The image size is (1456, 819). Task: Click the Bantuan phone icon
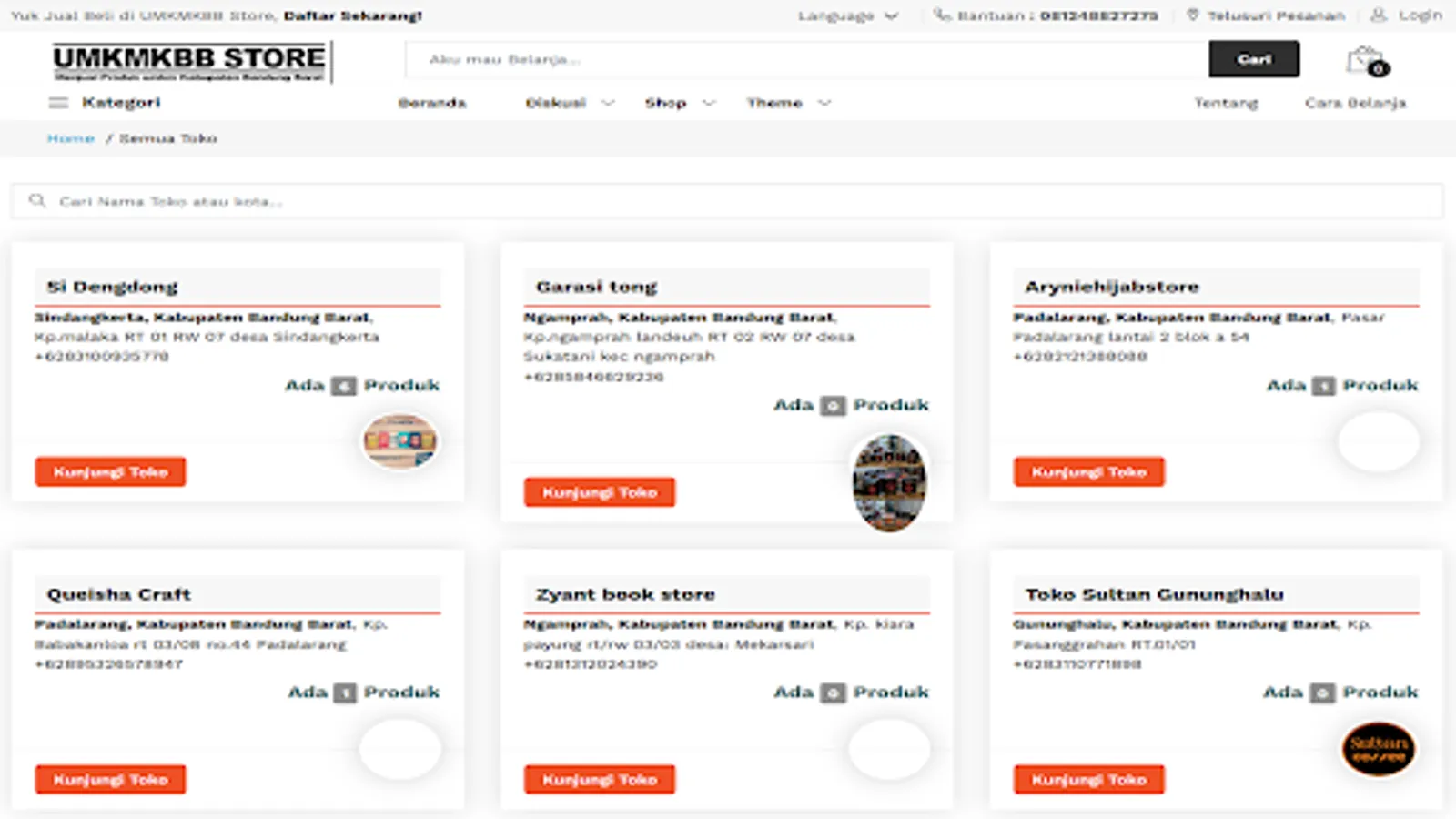[942, 15]
